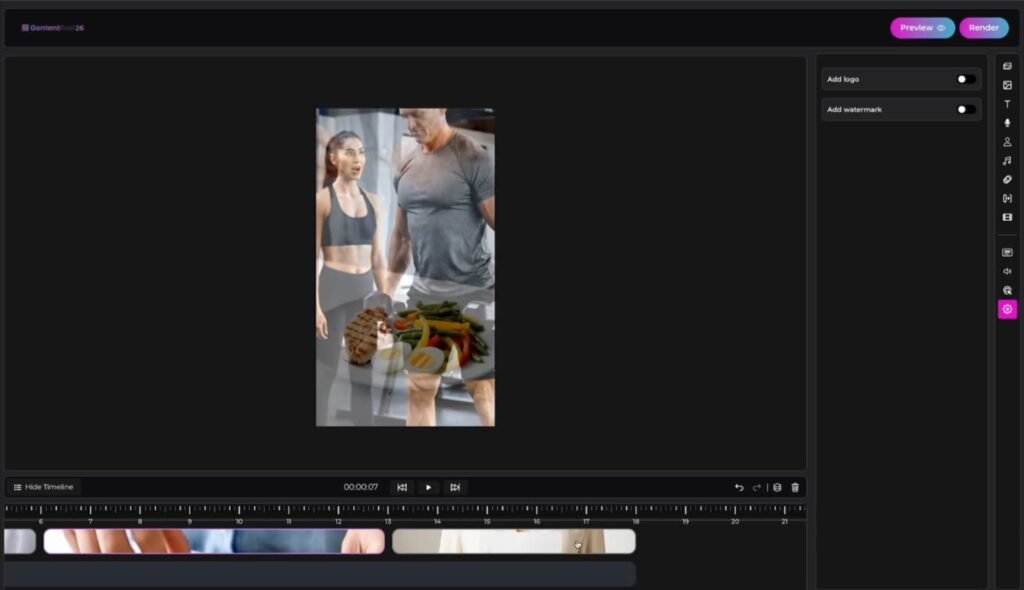Click the audio levels icon in sidebar

(x=1007, y=271)
